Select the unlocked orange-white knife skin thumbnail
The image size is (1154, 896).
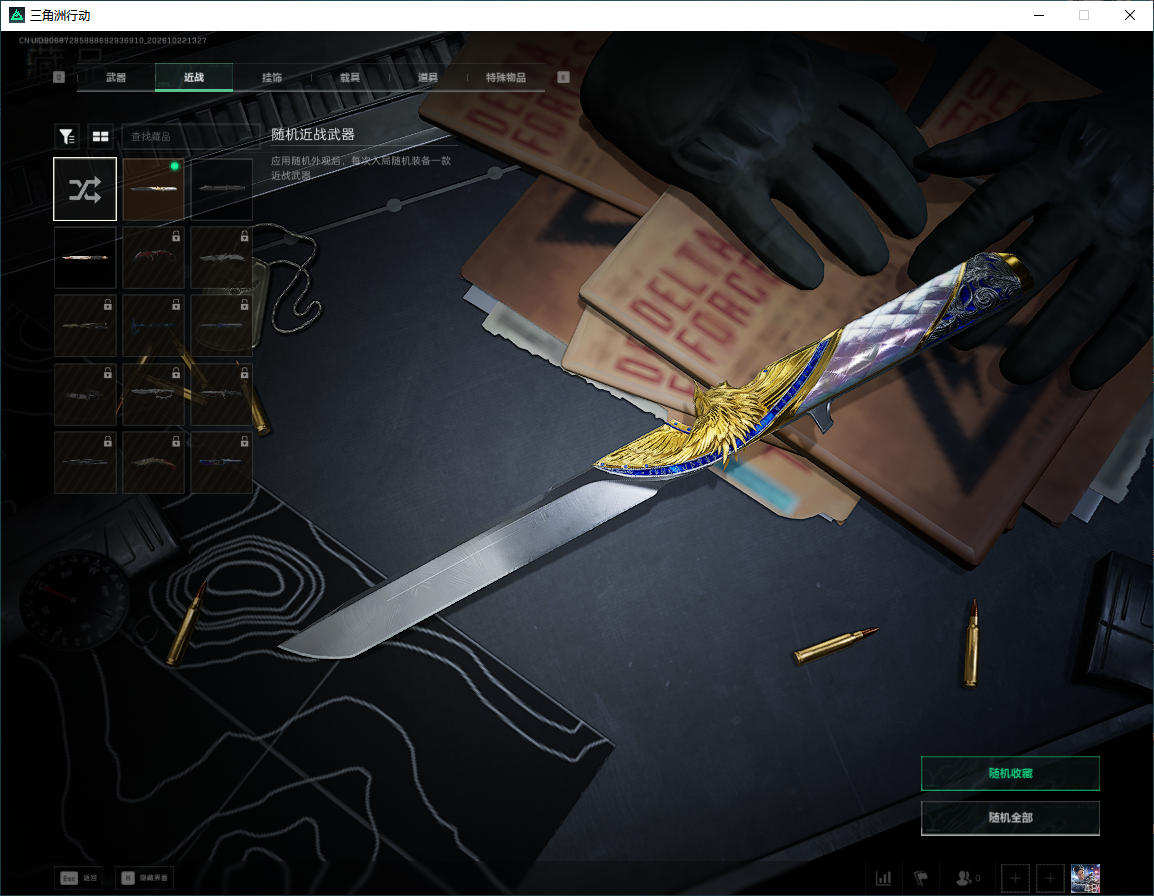pos(85,258)
